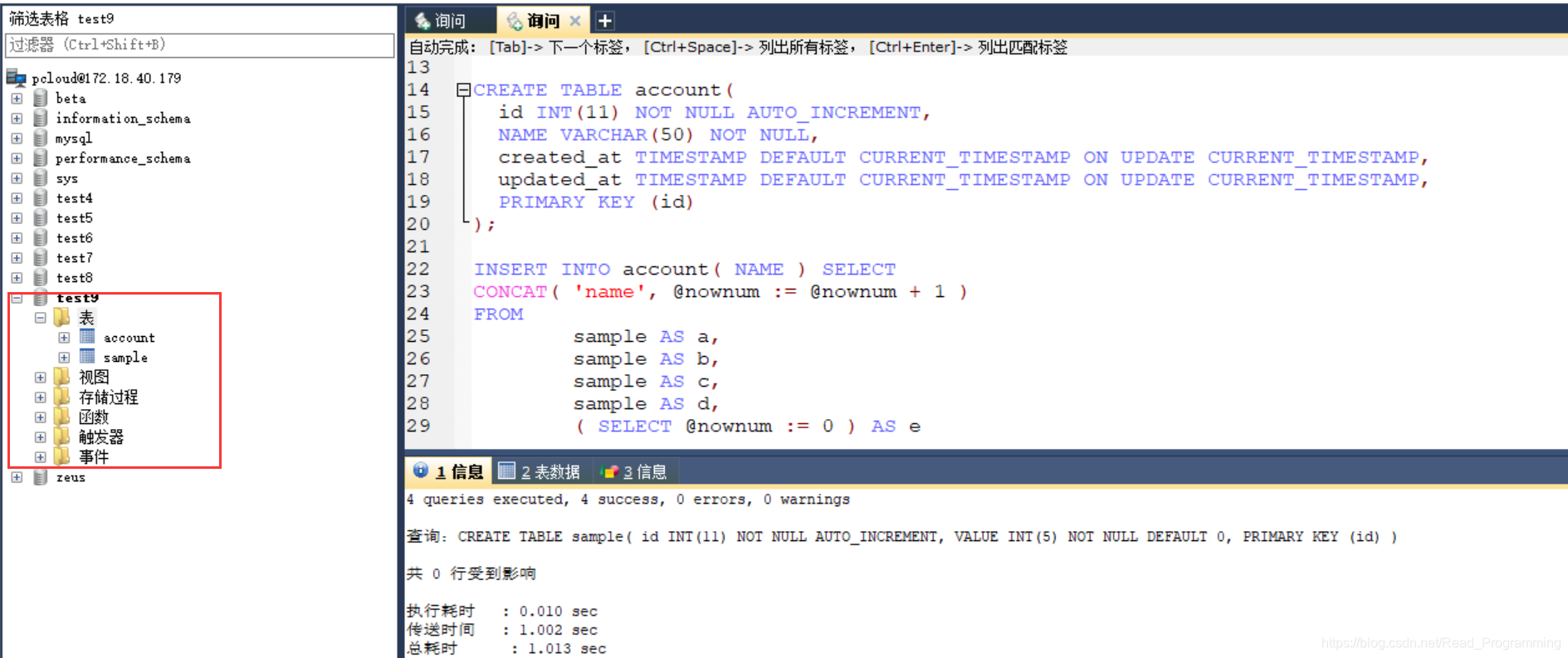Switch to the first inactive 询问 tab
The width and height of the screenshot is (1568, 658).
[451, 21]
